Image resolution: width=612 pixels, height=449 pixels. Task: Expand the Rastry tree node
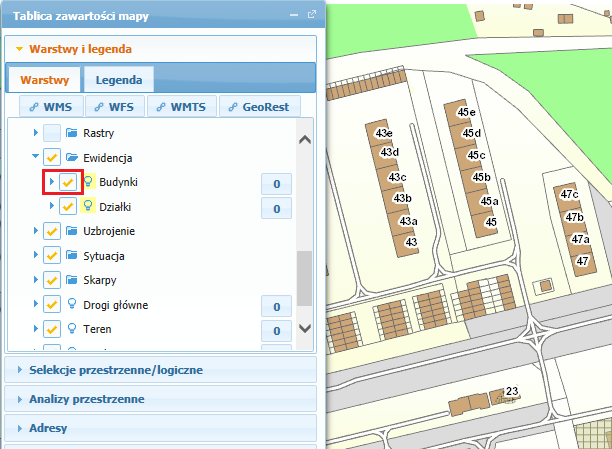tap(36, 132)
